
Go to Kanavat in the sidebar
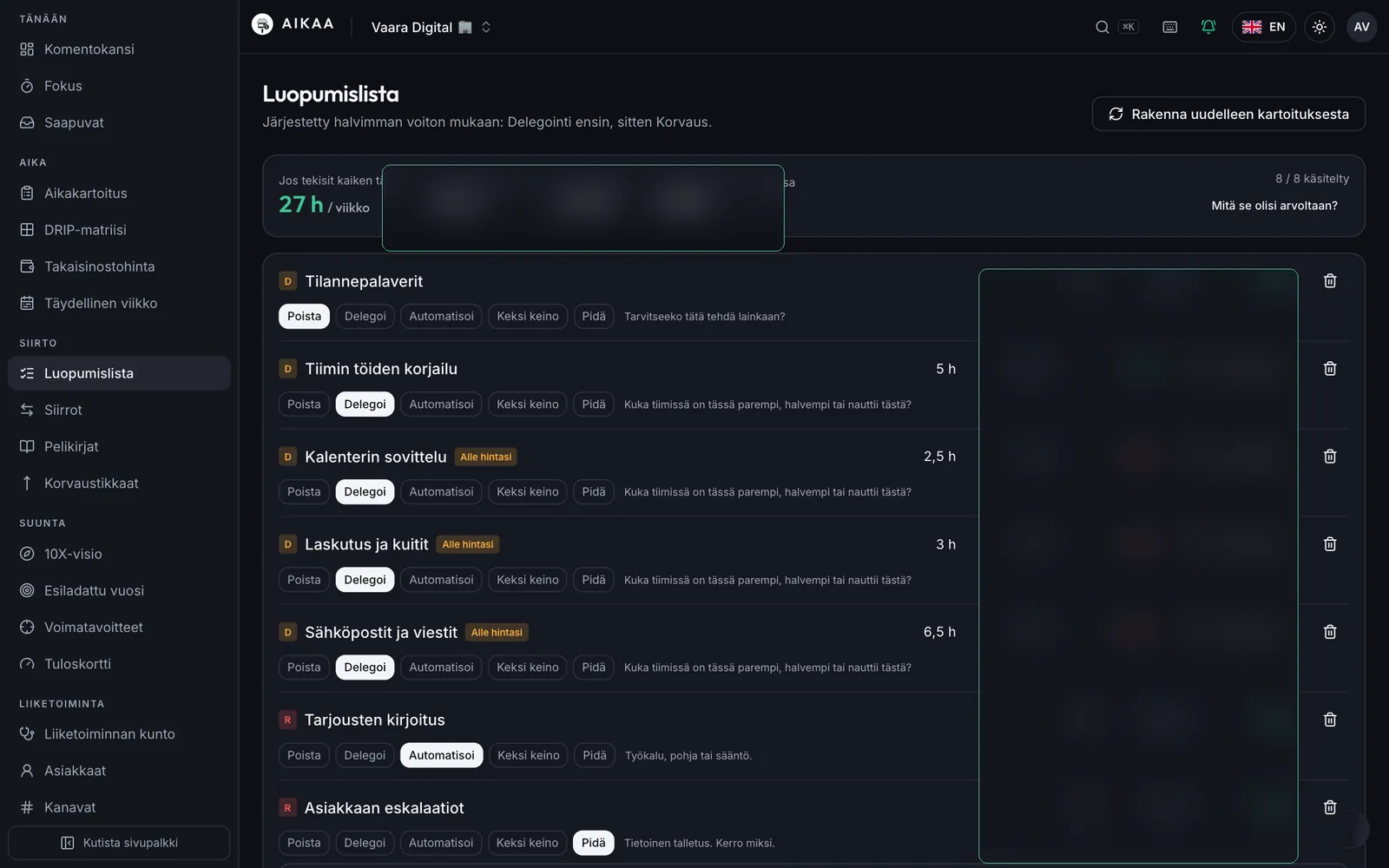tap(119, 807)
